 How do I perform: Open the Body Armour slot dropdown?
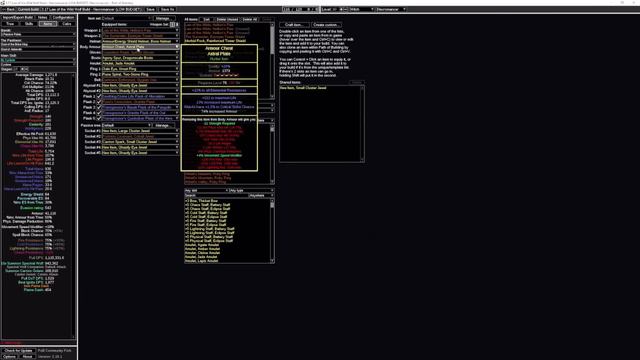coord(140,47)
